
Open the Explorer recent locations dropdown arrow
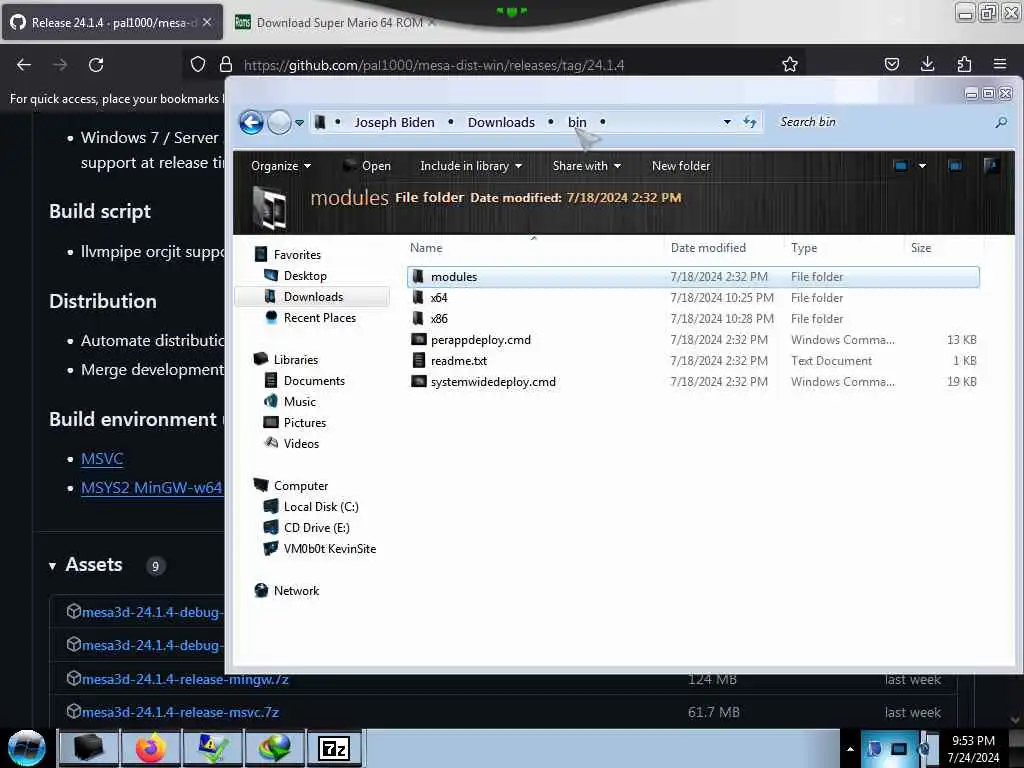click(299, 123)
